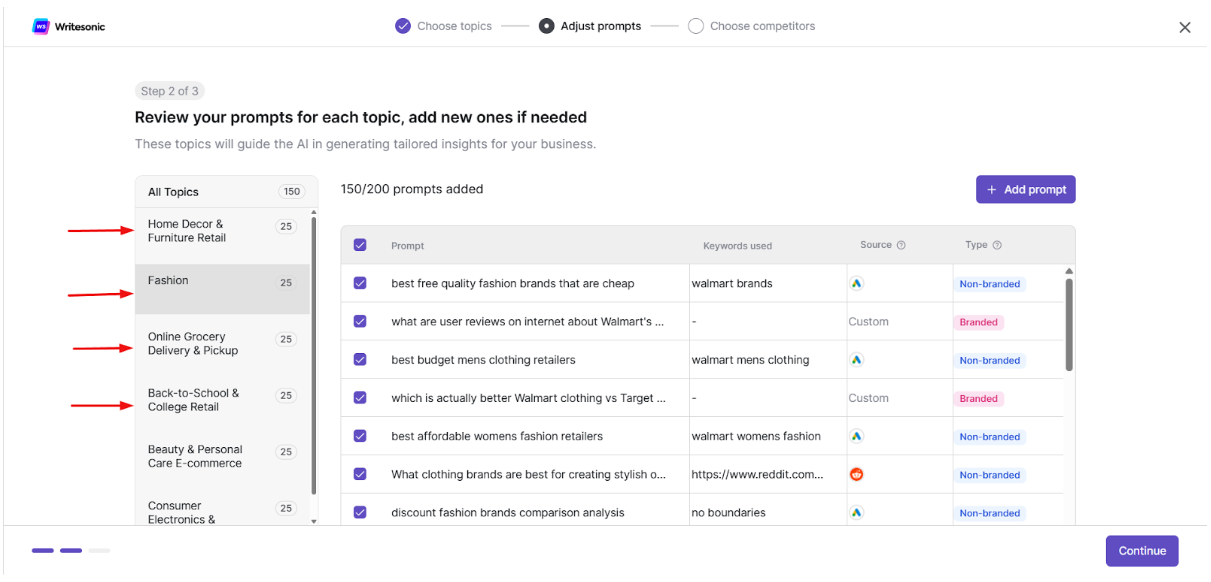Click Google Ads icon in 'discount fashion brands' row

[857, 513]
